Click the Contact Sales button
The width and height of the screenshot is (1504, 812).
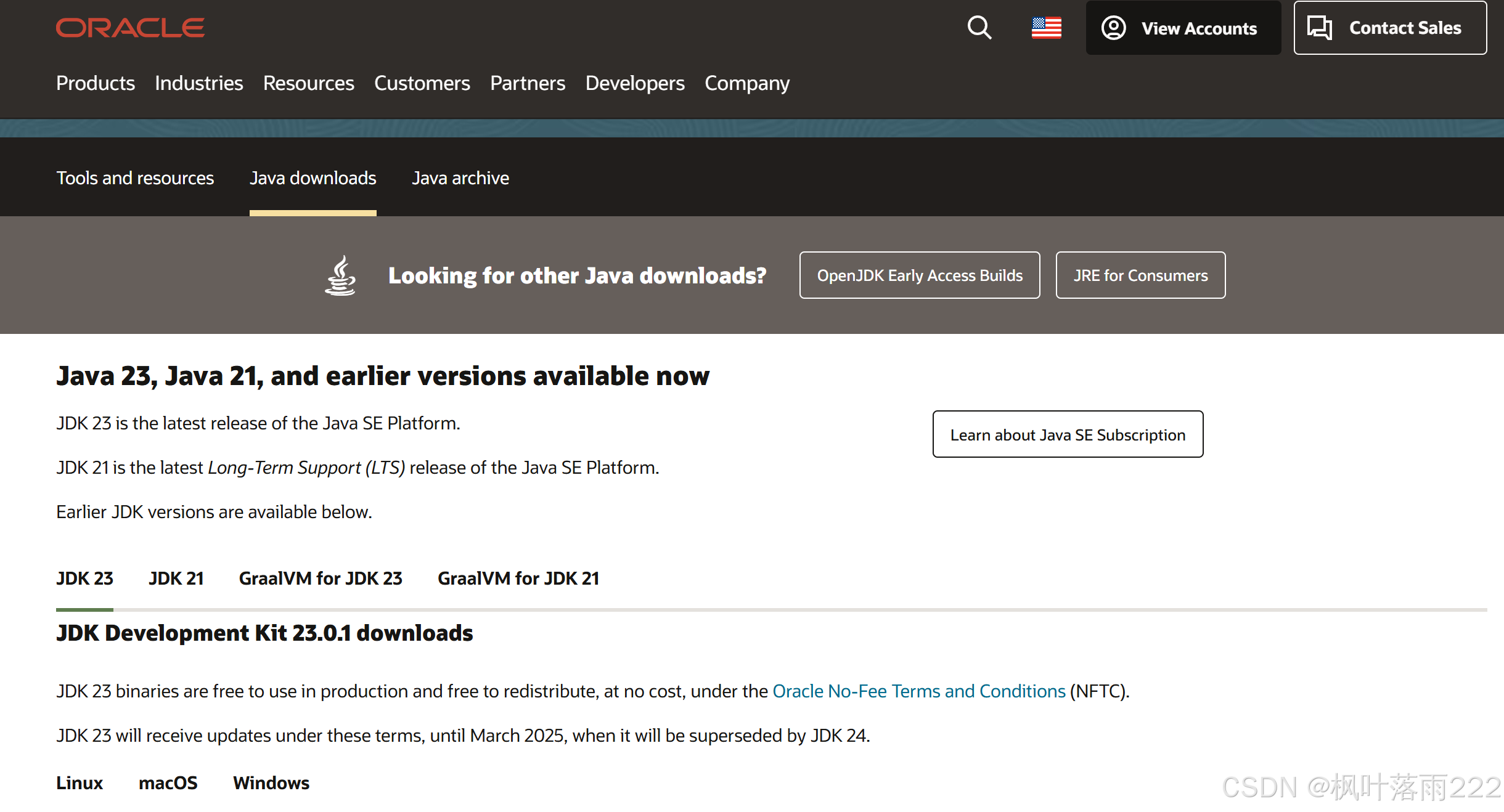(1390, 28)
